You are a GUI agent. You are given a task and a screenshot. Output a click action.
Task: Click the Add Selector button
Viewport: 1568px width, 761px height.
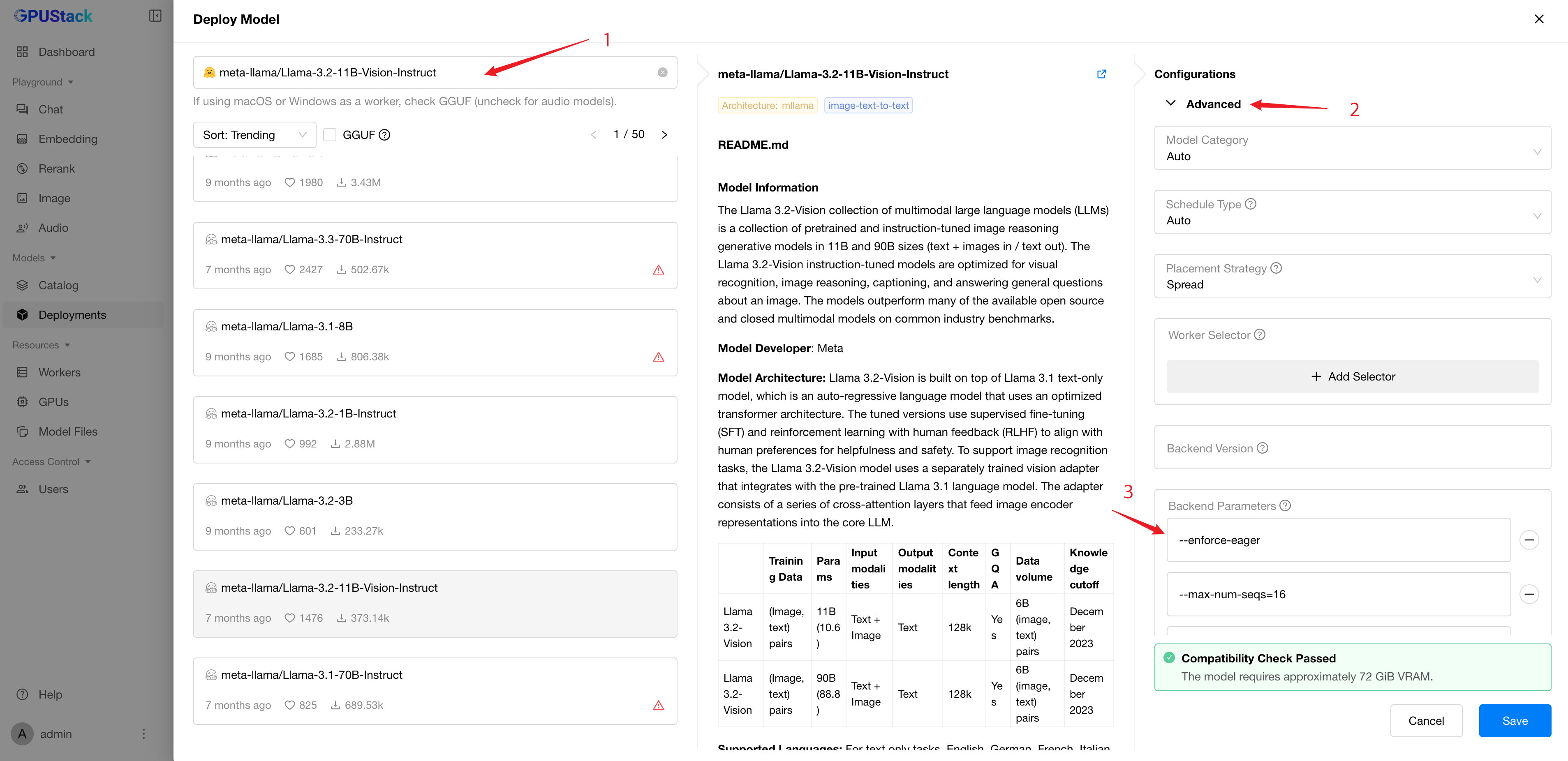[1352, 376]
